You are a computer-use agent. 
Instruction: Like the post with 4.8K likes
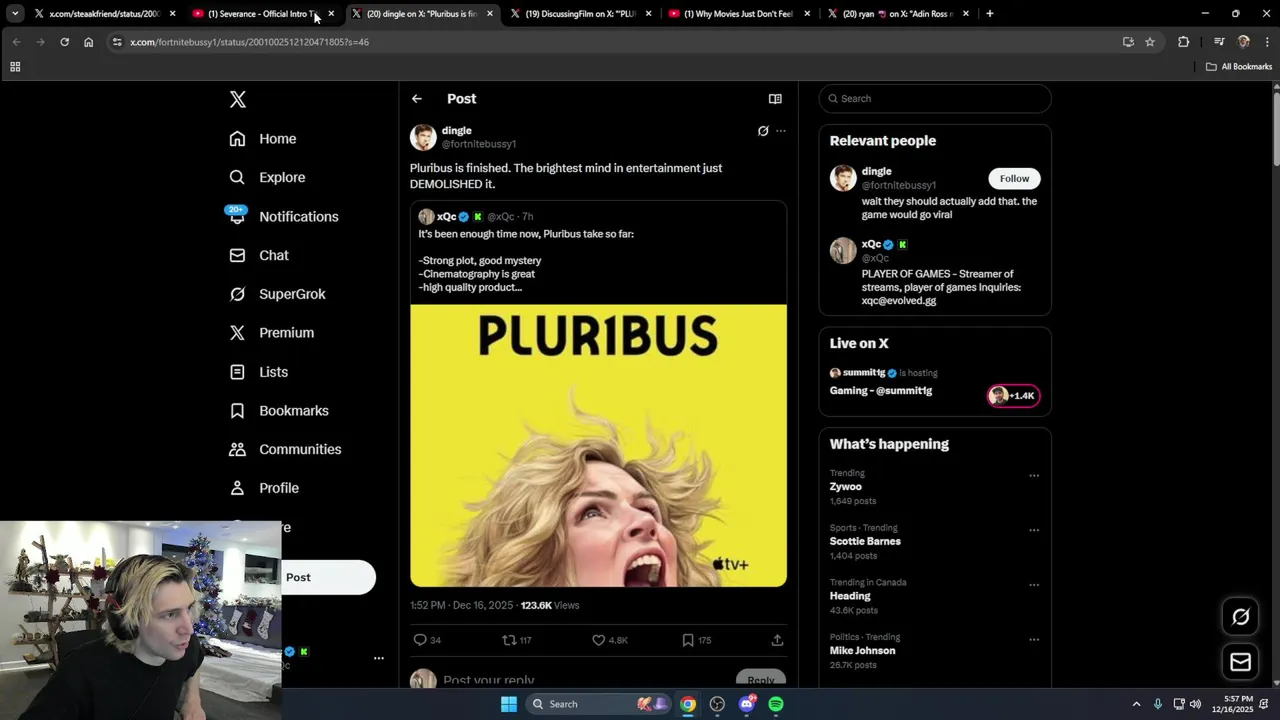(x=610, y=640)
